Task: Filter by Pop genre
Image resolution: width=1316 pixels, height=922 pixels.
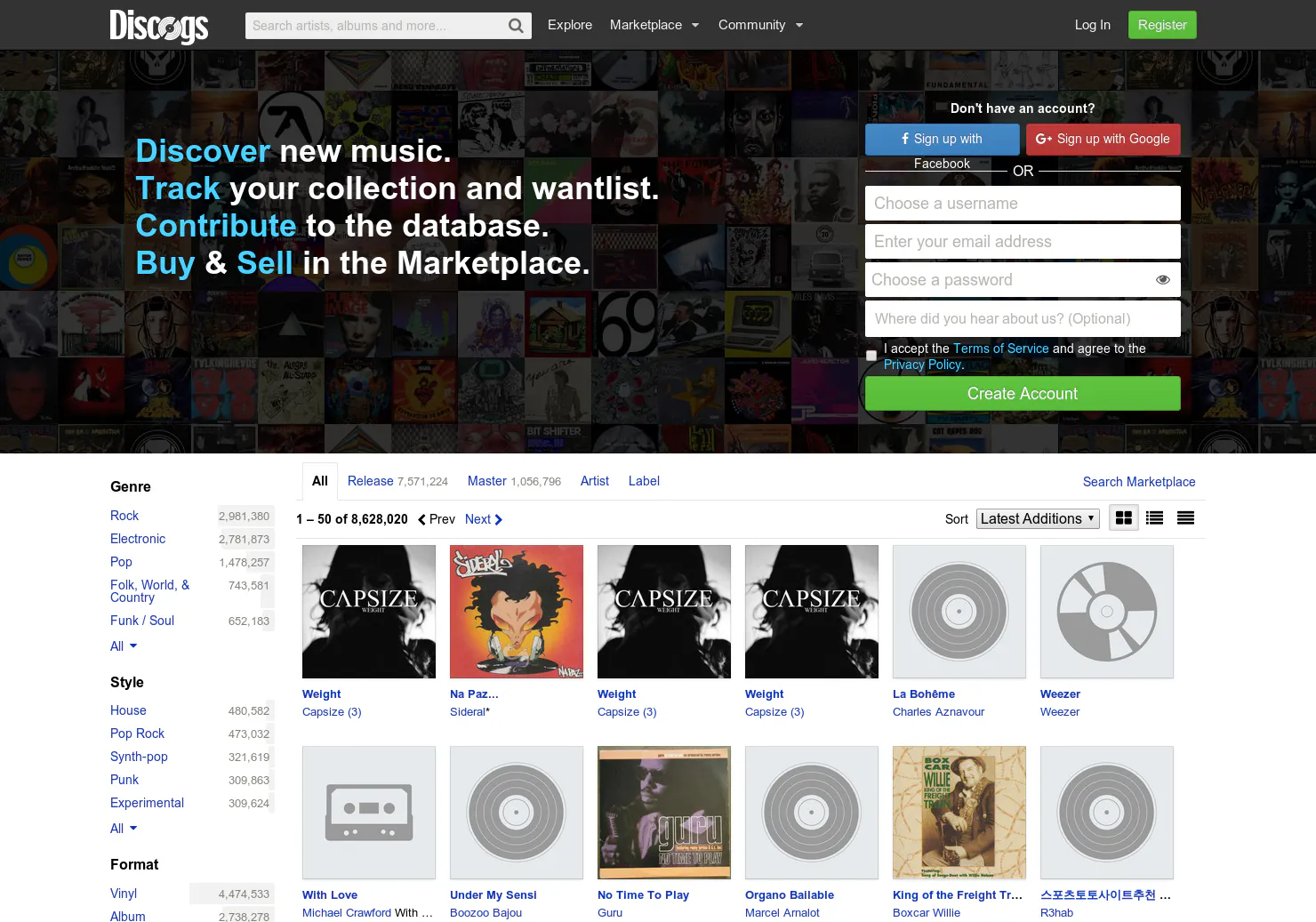Action: (121, 562)
